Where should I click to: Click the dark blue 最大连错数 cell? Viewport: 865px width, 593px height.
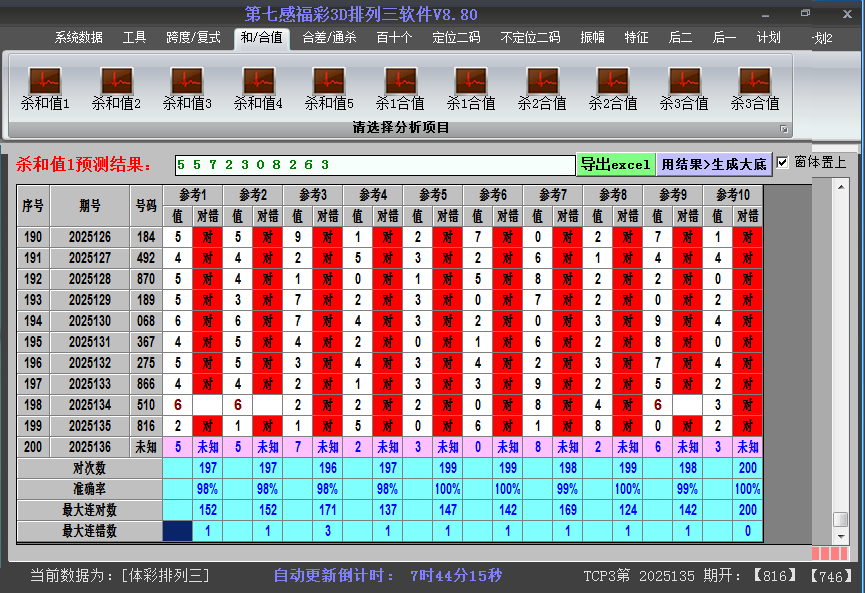coord(178,531)
